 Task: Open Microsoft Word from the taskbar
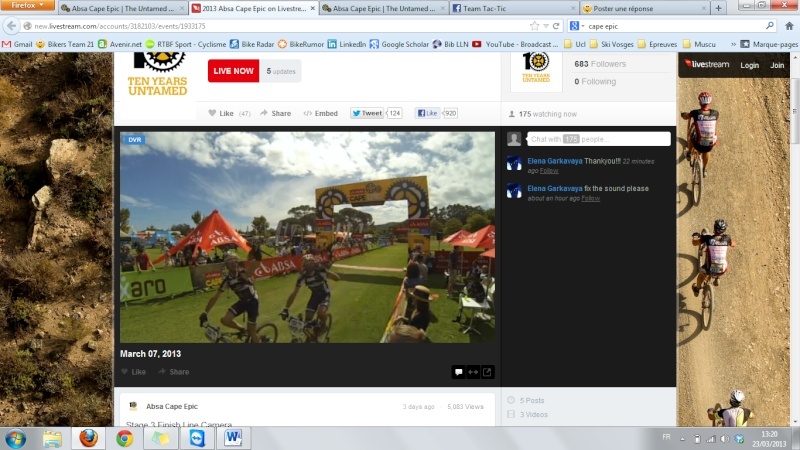(233, 438)
